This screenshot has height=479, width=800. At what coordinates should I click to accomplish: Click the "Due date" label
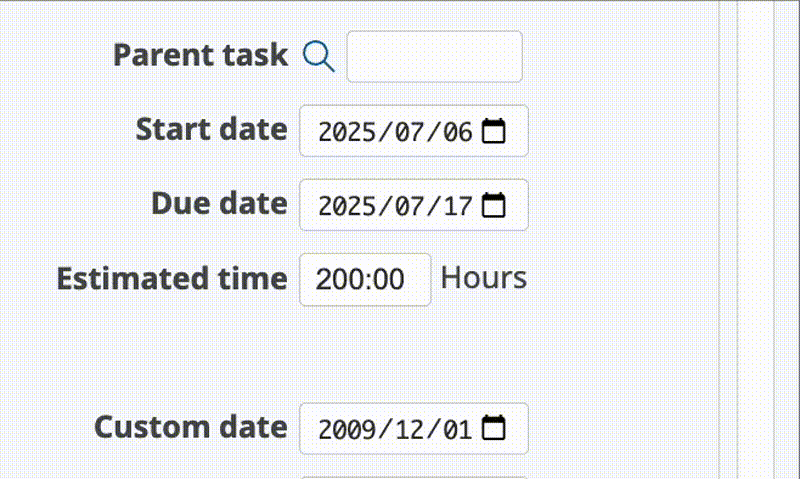click(219, 204)
